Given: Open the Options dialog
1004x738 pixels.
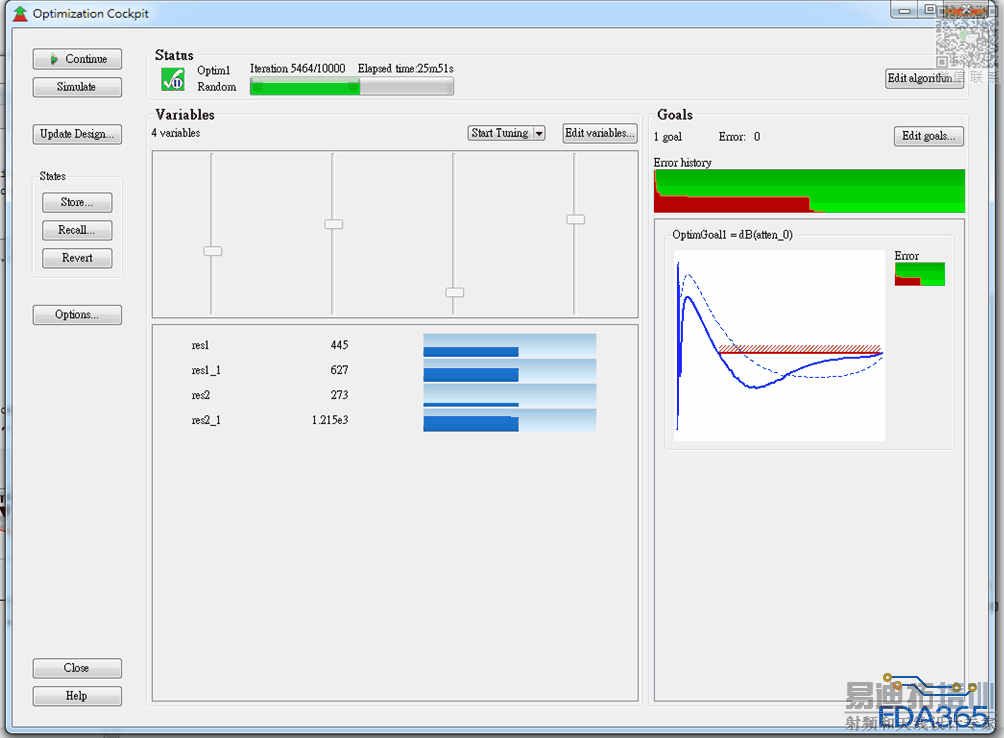Looking at the screenshot, I should tap(77, 315).
